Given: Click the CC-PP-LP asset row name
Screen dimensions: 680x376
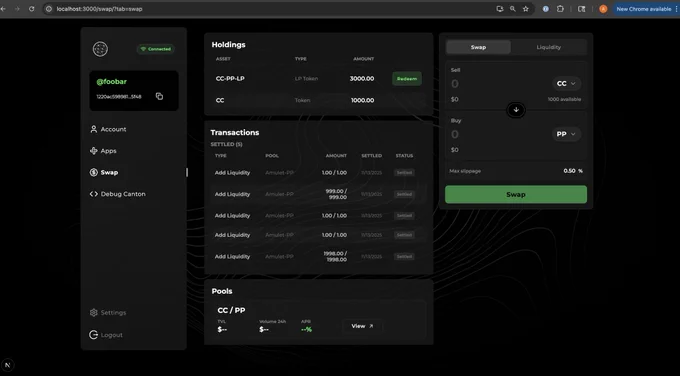Looking at the screenshot, I should [230, 78].
